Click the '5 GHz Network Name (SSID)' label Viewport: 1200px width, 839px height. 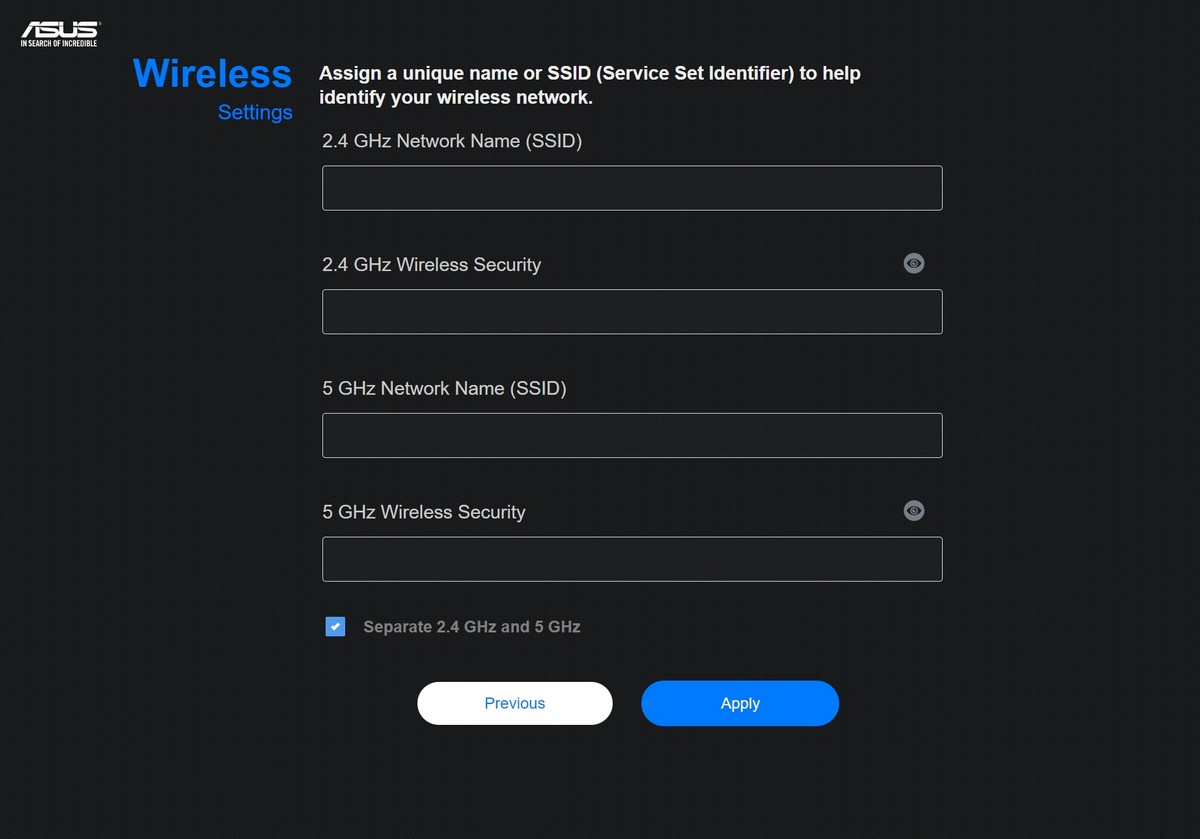(x=445, y=388)
